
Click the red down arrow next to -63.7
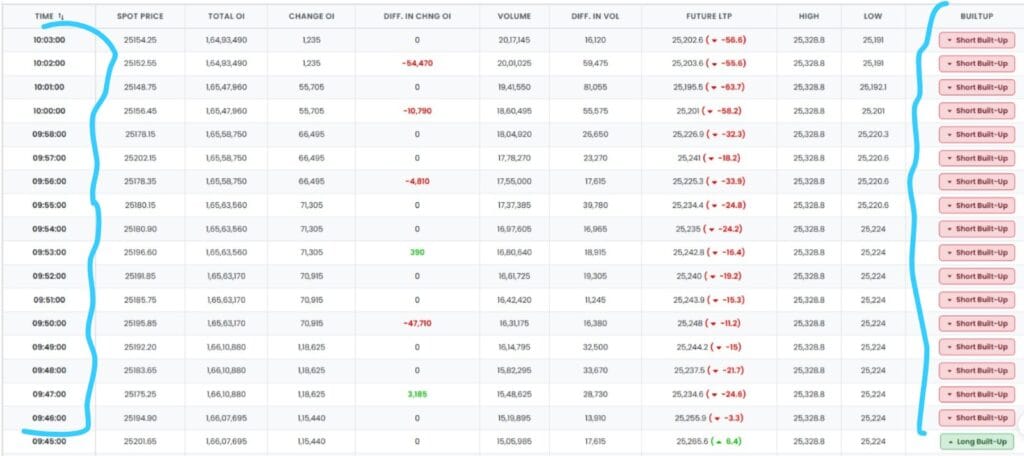pos(714,87)
